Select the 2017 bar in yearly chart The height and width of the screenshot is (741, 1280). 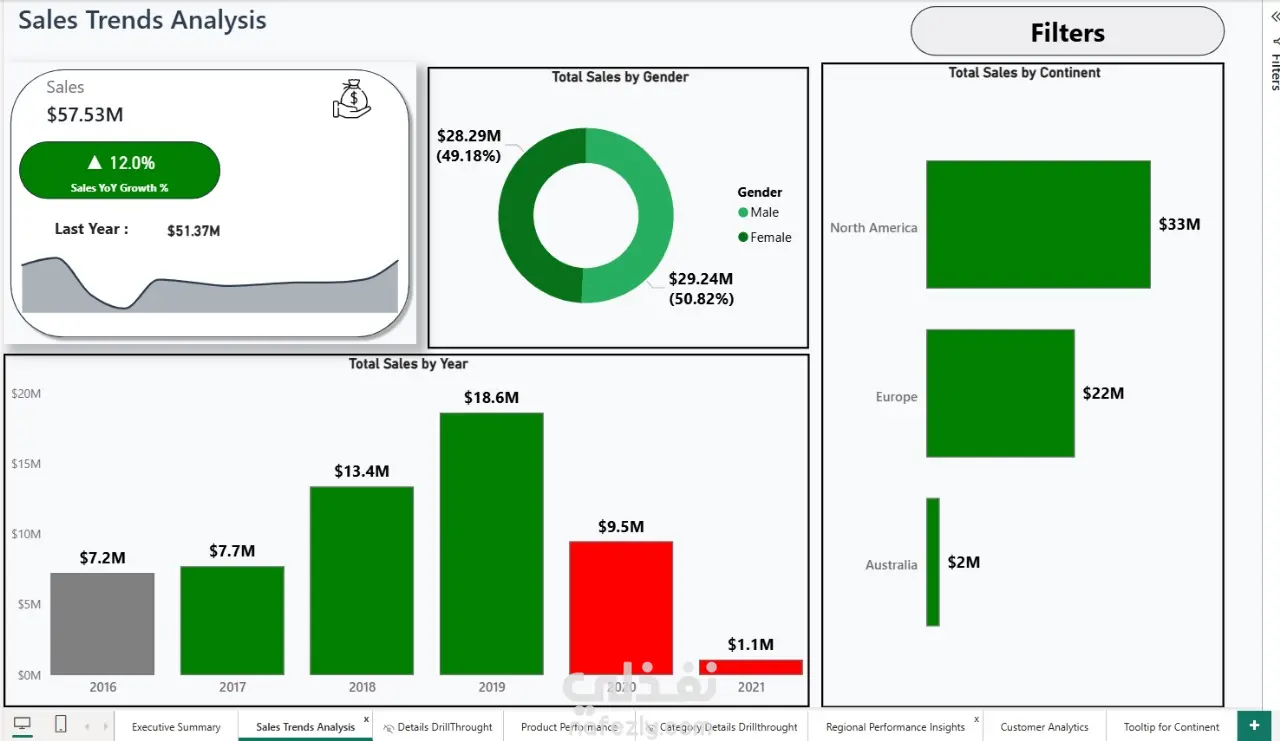coord(232,621)
